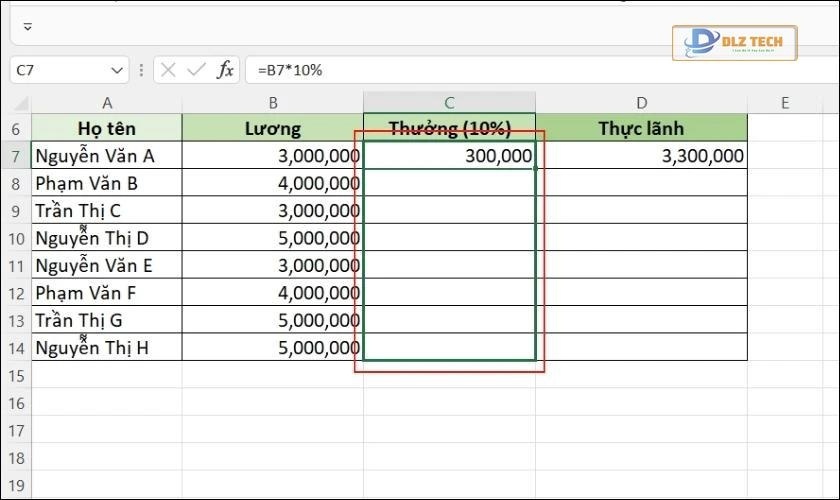
Task: Click the 'Thưởng (10%)' header cell
Action: [x=449, y=128]
